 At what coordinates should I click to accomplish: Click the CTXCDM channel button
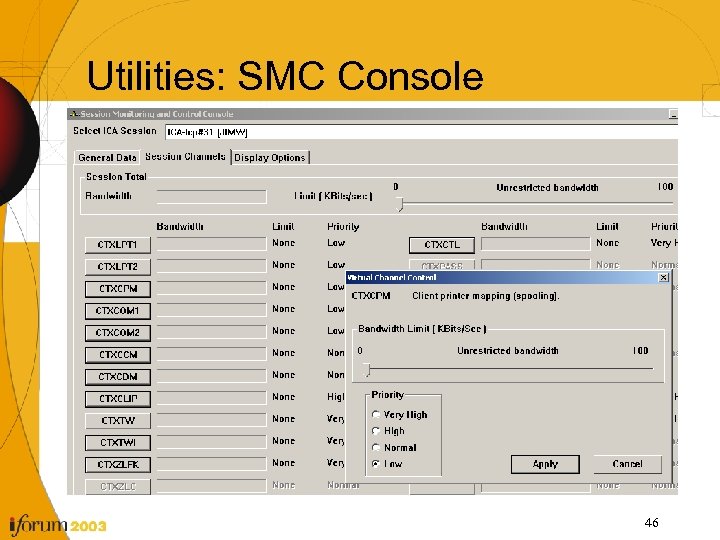point(118,377)
